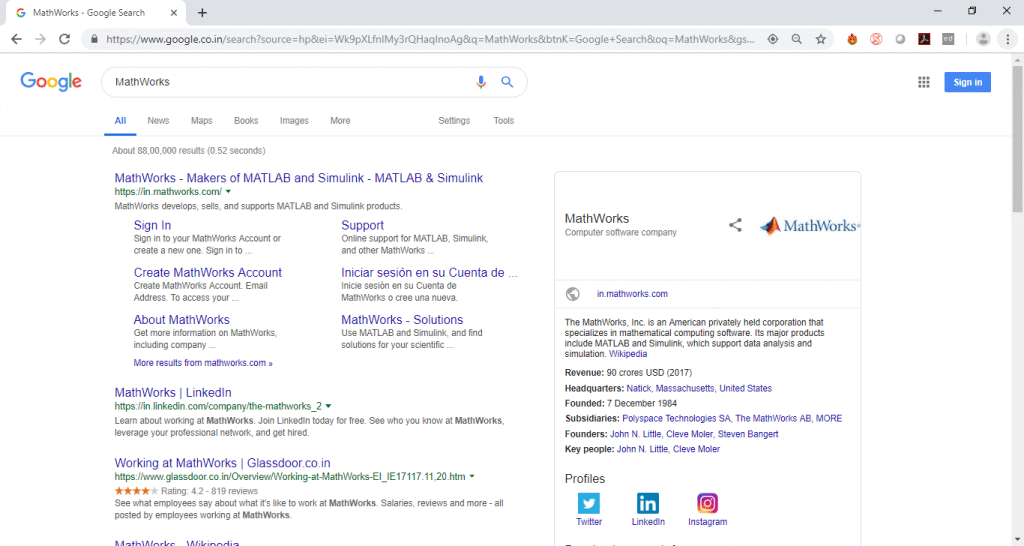Open the Twitter profile icon
Image resolution: width=1024 pixels, height=546 pixels.
point(588,503)
